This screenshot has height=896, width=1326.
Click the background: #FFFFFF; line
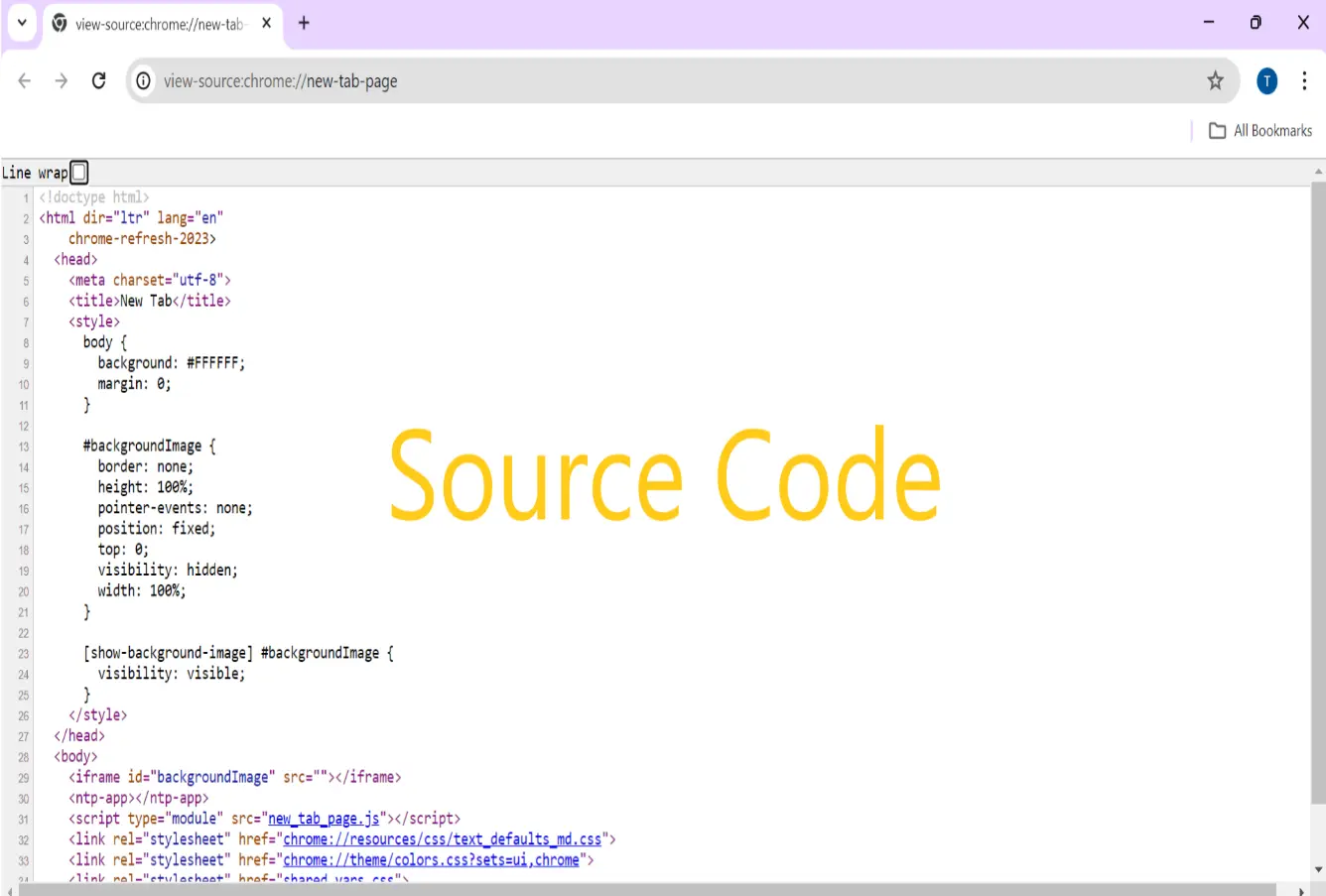coord(171,363)
